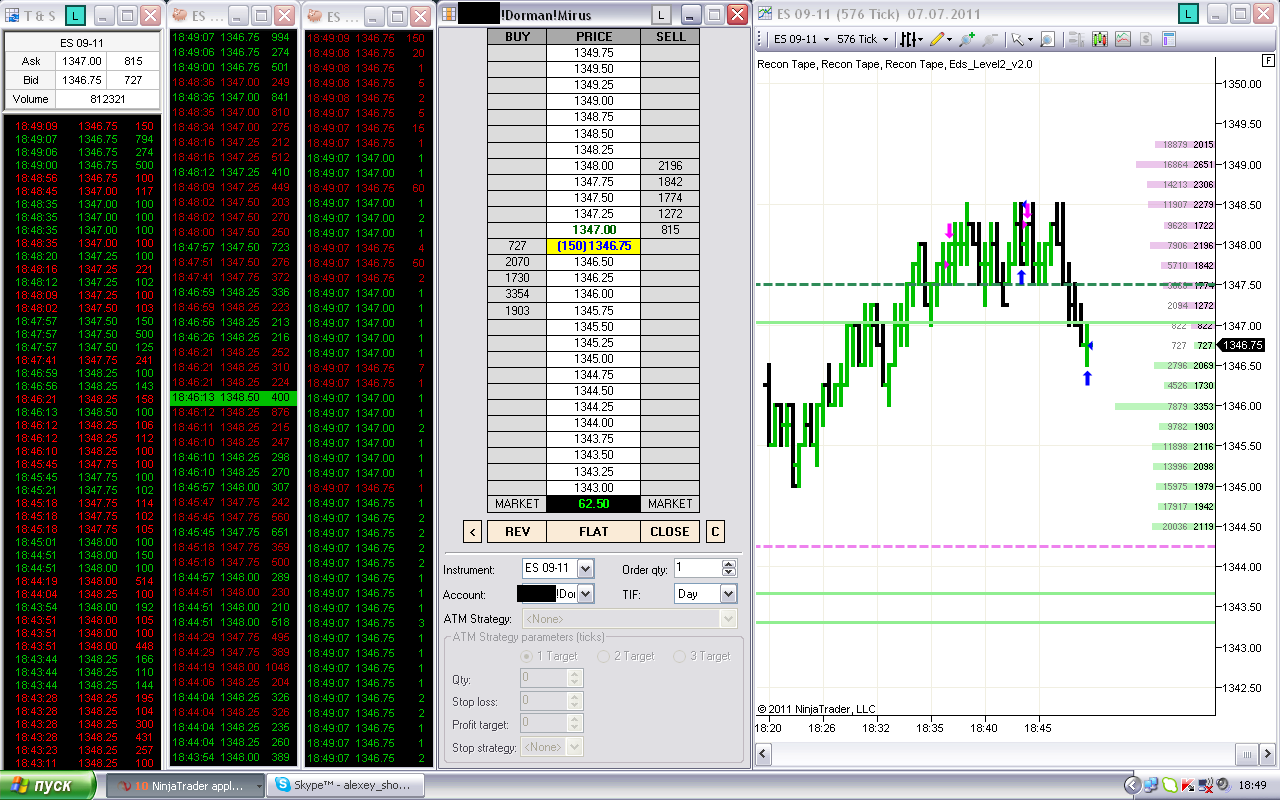1280x800 pixels.
Task: Click the buy cell showing 3354
Action: 517,293
